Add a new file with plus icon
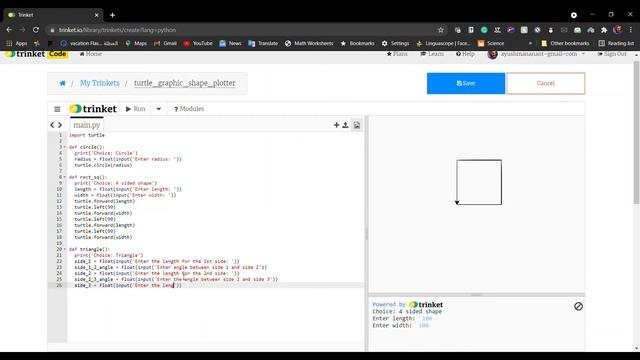This screenshot has width=640, height=360. click(x=336, y=125)
